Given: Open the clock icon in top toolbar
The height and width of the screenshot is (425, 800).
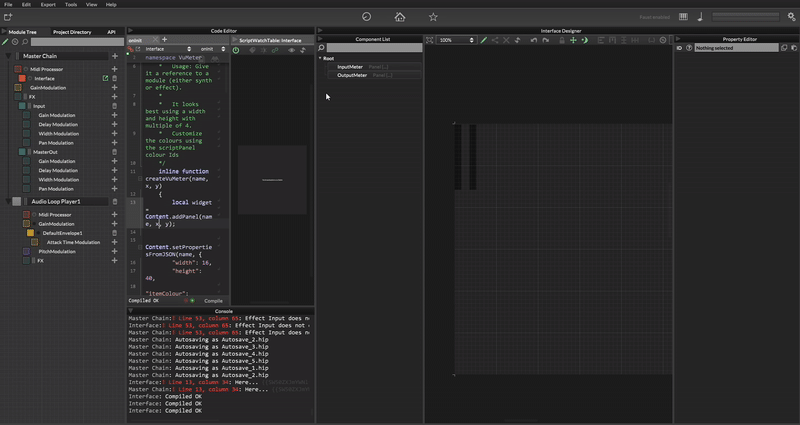Looking at the screenshot, I should click(366, 17).
